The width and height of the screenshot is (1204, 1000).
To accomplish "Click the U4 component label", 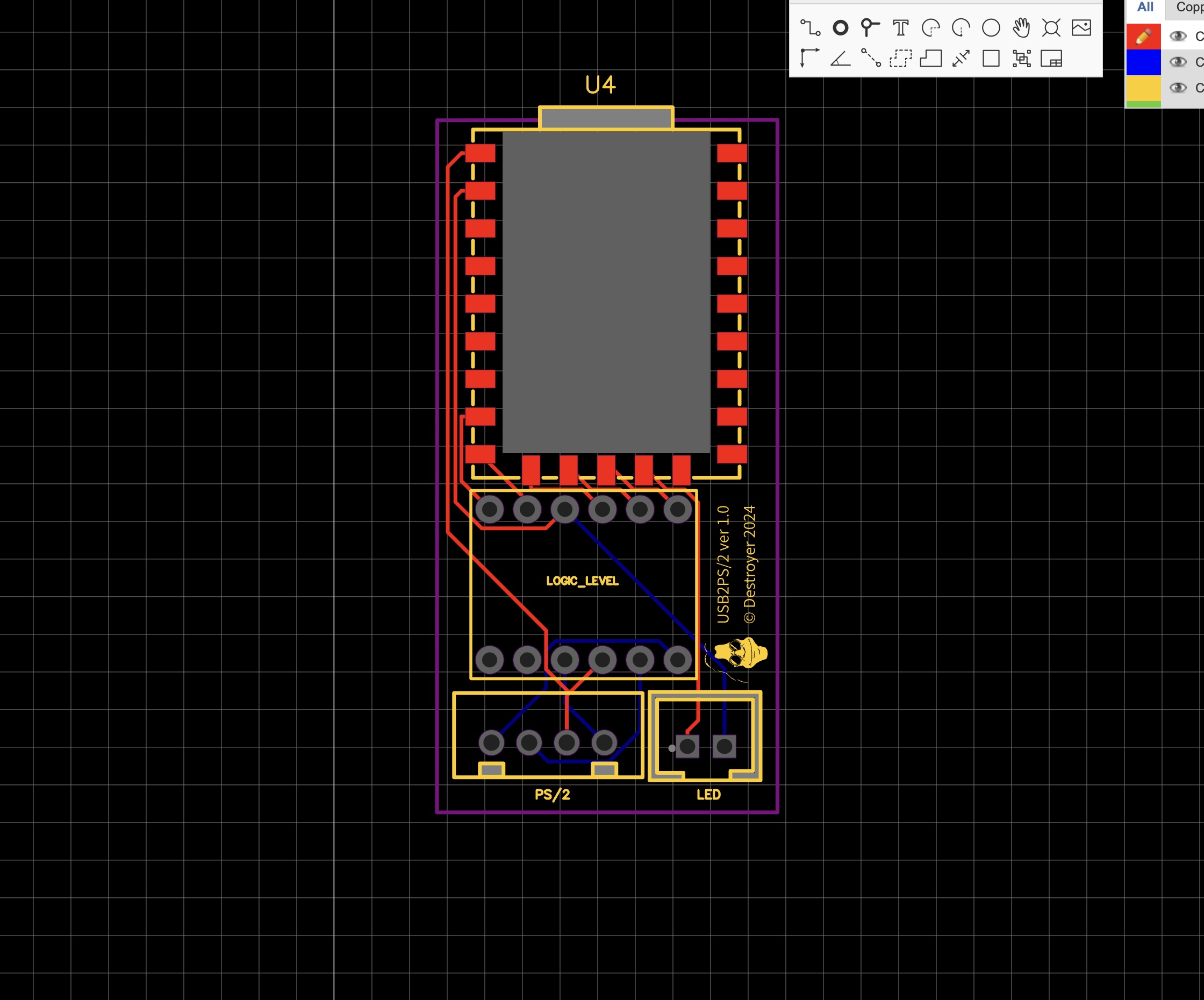I will pyautogui.click(x=600, y=85).
